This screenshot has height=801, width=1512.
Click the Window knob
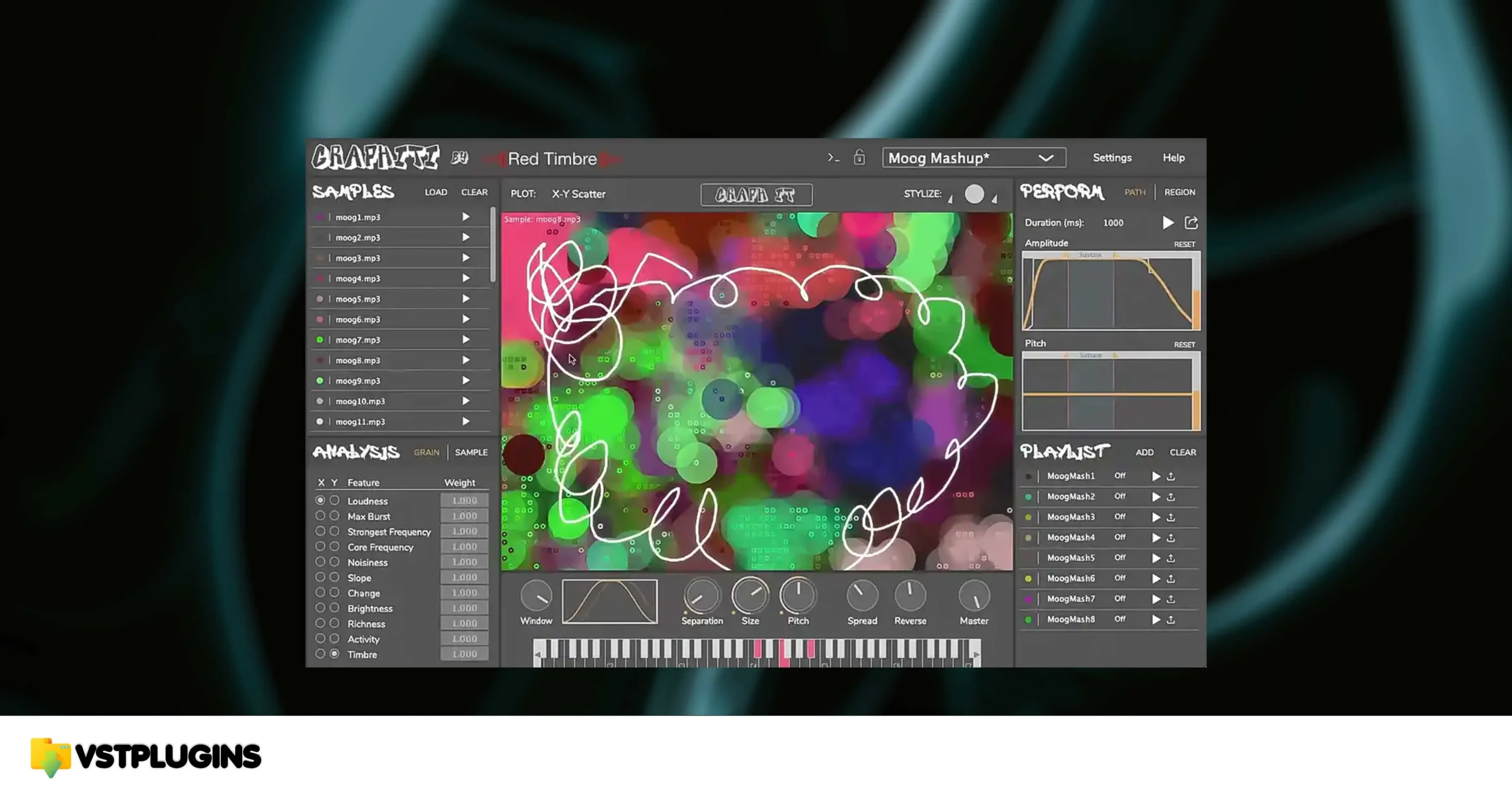tap(536, 596)
